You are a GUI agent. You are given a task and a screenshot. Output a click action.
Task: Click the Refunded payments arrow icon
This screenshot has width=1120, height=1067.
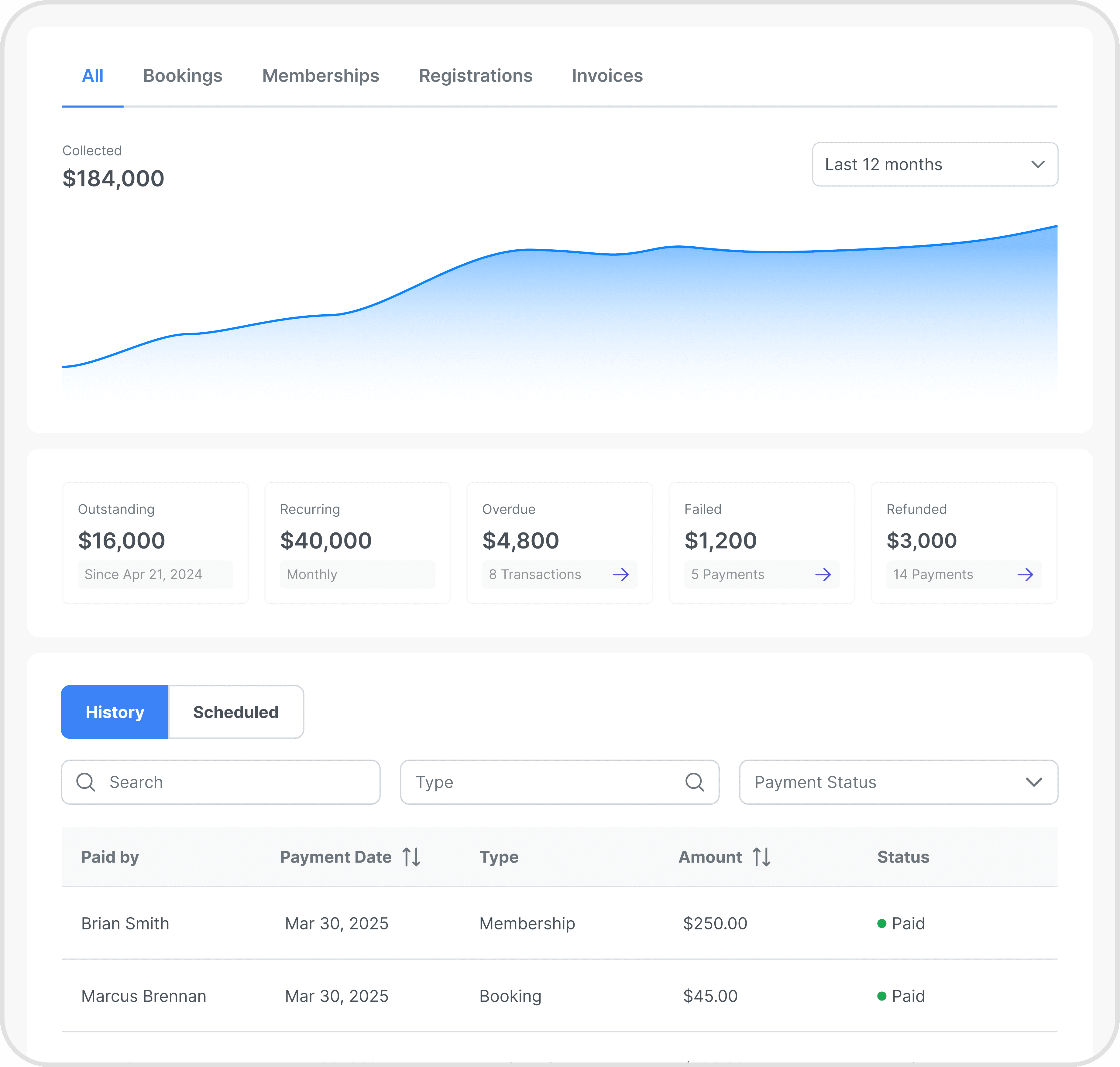pyautogui.click(x=1024, y=574)
